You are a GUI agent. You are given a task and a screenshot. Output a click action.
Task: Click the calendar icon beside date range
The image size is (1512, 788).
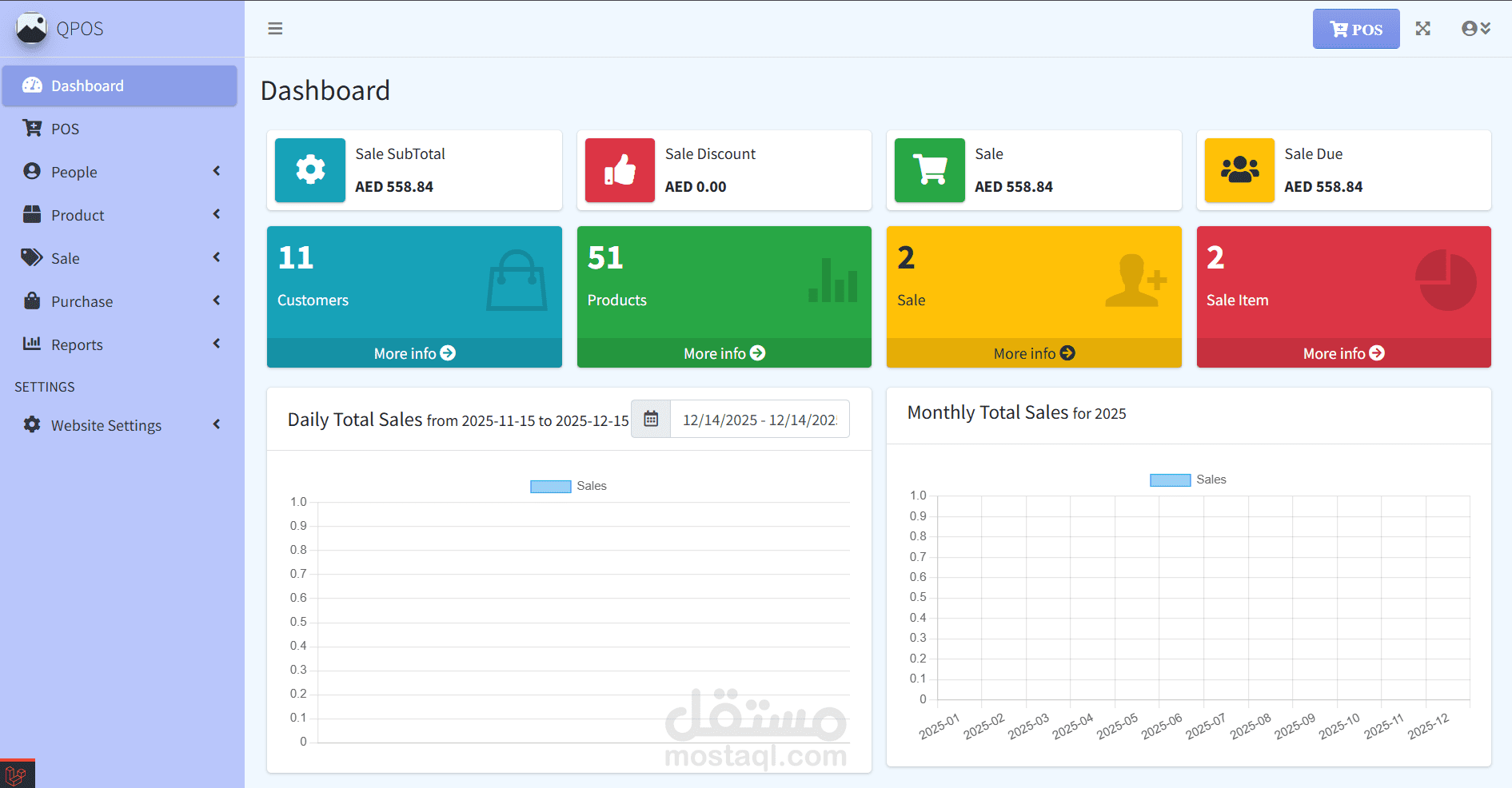(651, 419)
